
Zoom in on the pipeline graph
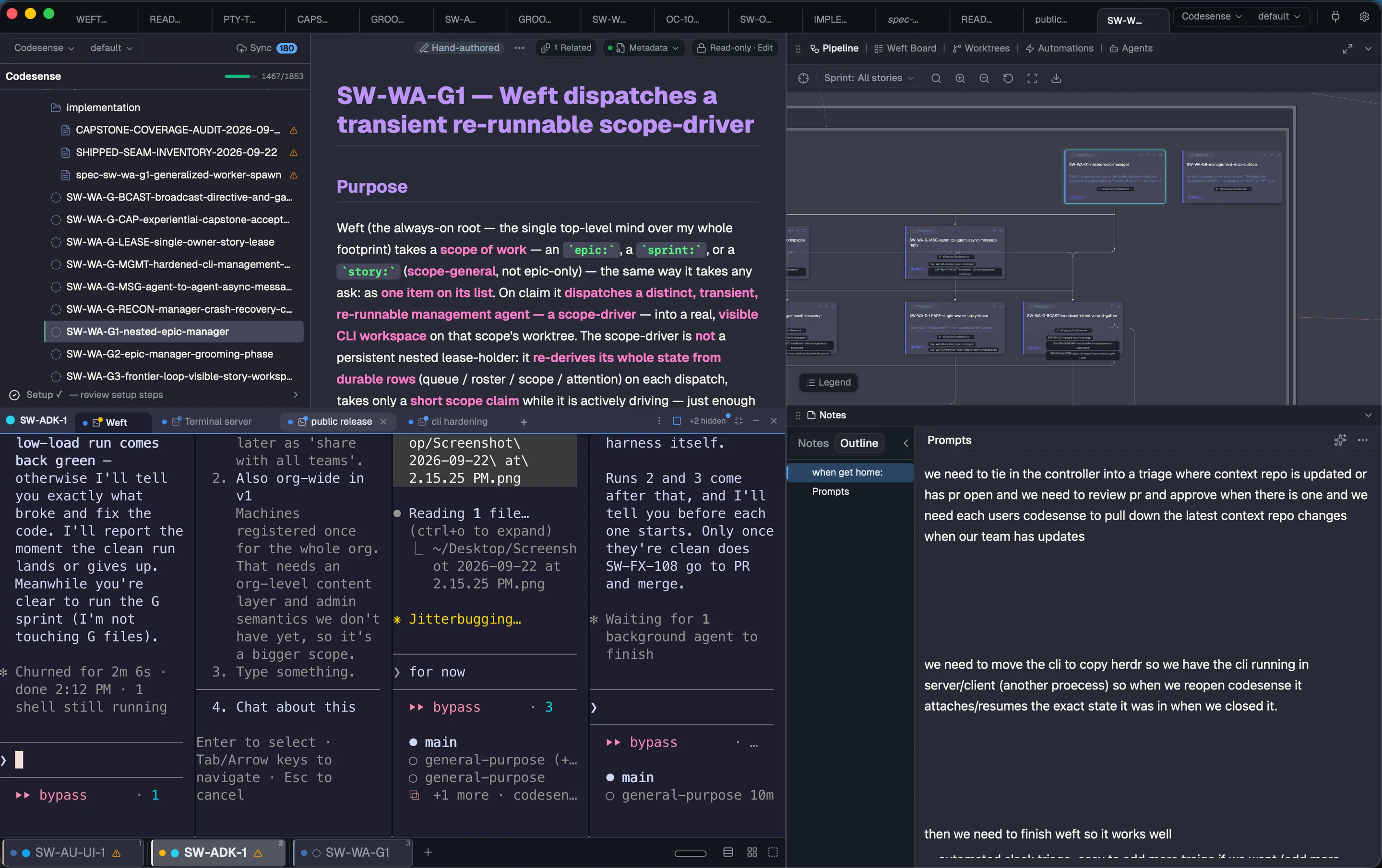coord(960,79)
